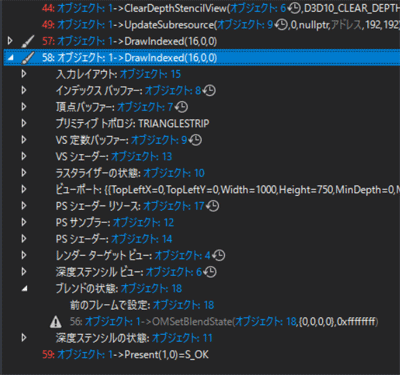Expand the レンダー ターゲット ビュー node
The width and height of the screenshot is (400, 375).
click(24, 255)
